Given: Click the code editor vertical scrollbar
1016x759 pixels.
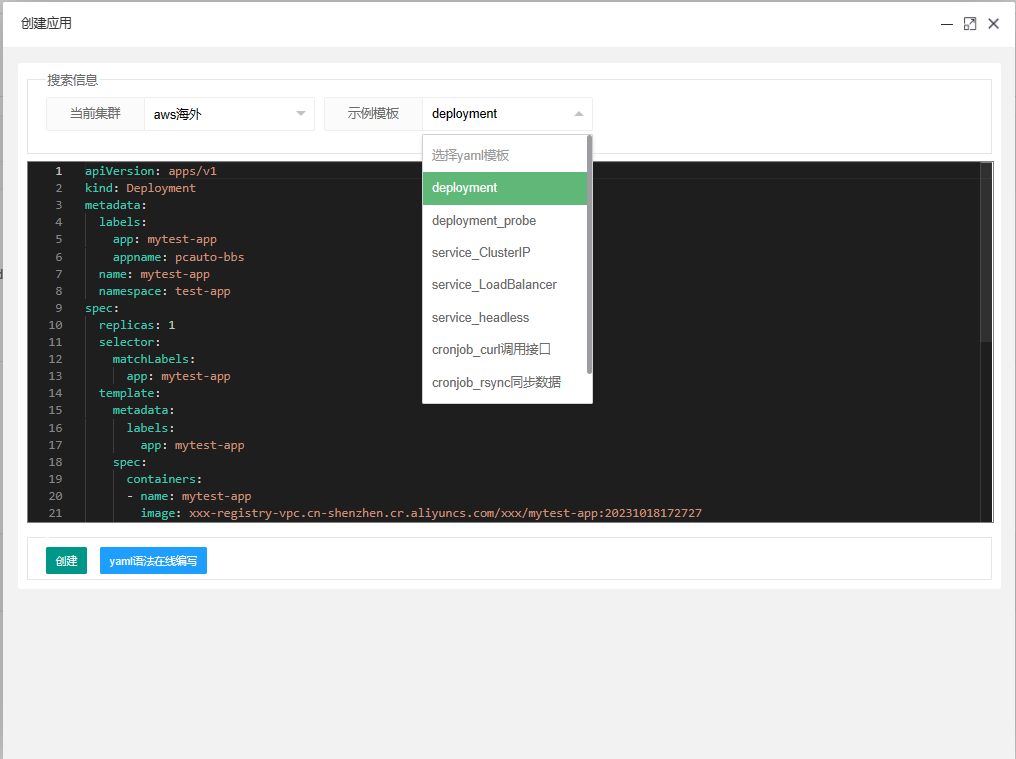Looking at the screenshot, I should click(x=986, y=252).
